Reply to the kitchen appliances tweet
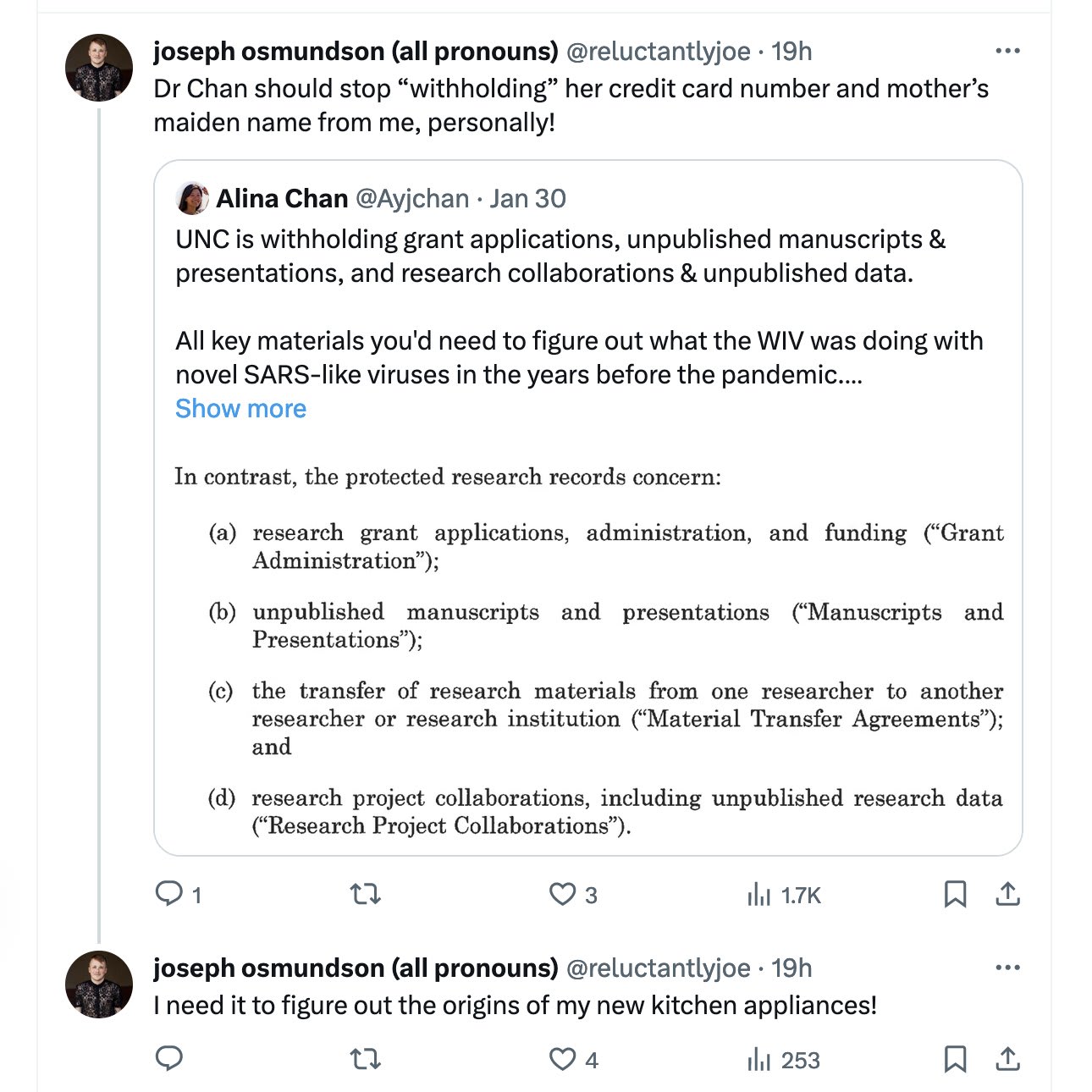Image resolution: width=1092 pixels, height=1092 pixels. click(x=169, y=1059)
